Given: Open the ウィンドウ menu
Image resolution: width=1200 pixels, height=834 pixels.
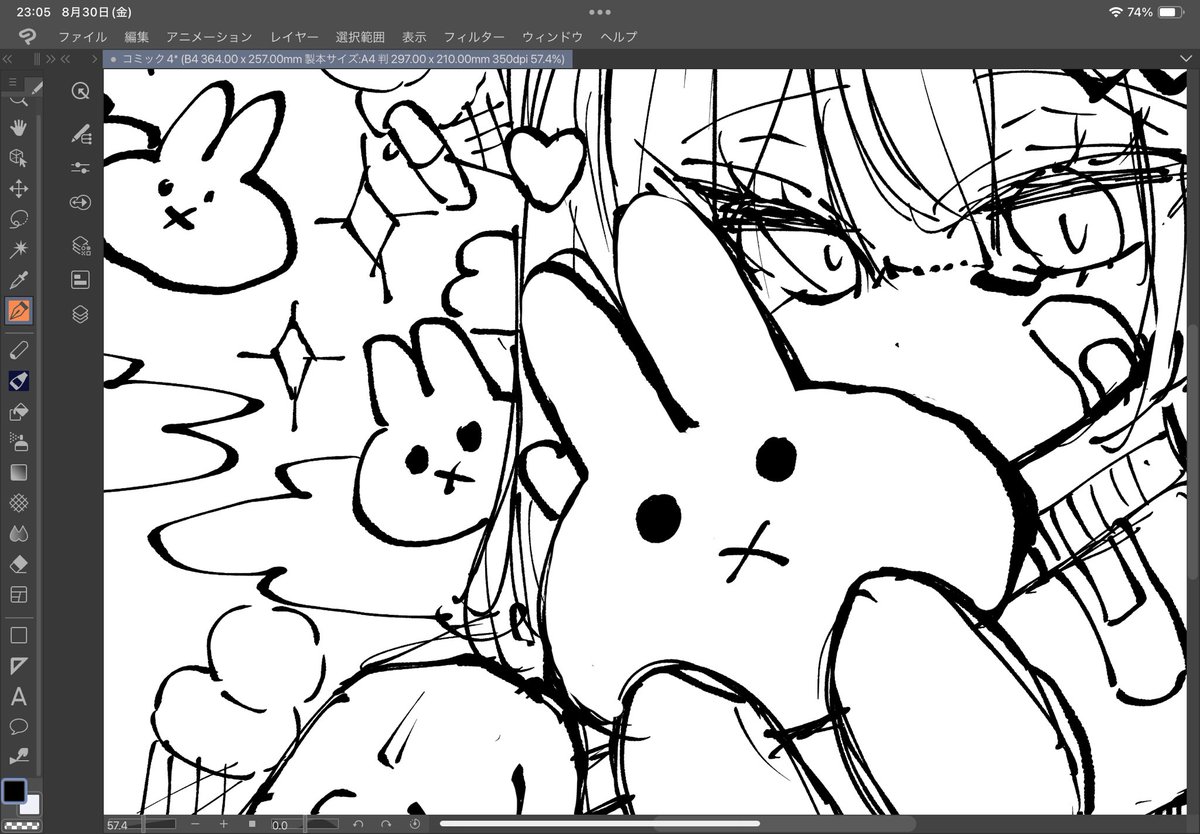Looking at the screenshot, I should (x=553, y=36).
